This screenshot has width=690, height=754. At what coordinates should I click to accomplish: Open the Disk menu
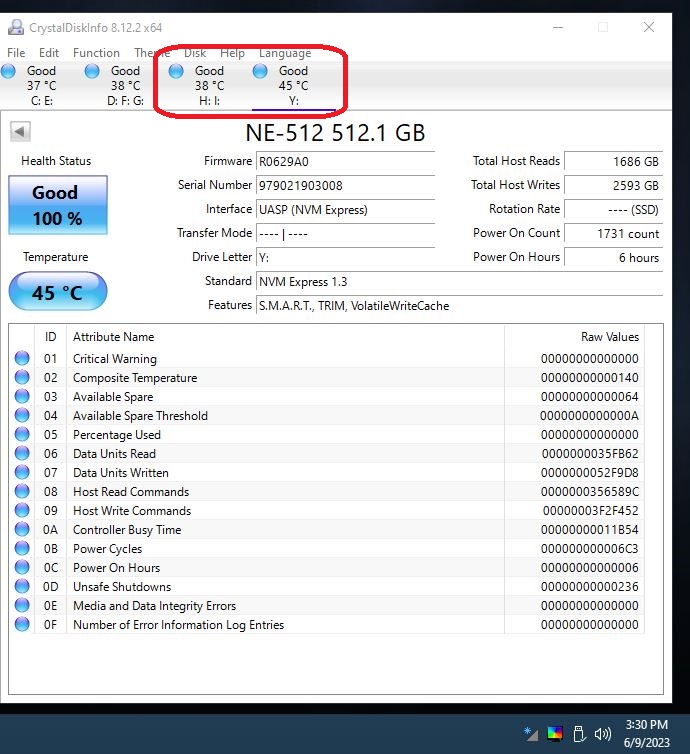(x=195, y=53)
